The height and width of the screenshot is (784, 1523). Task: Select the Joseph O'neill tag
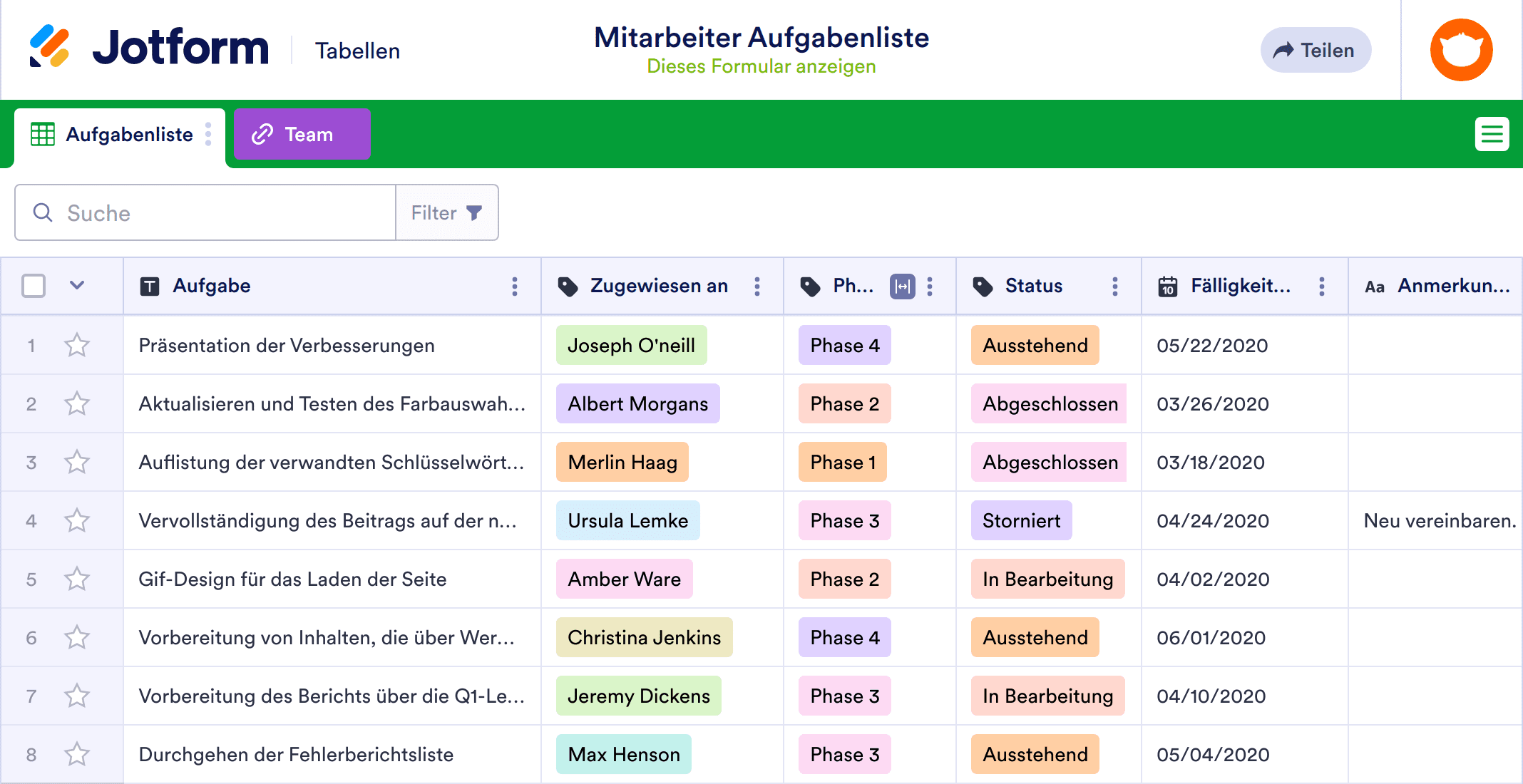[631, 346]
